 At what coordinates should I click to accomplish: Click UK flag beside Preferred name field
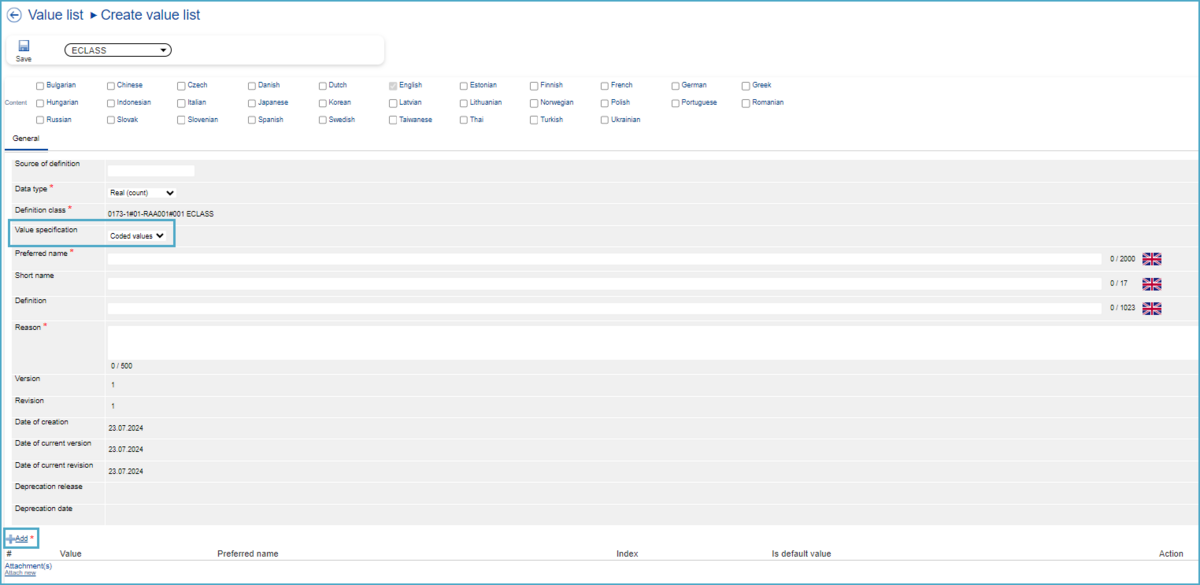[x=1151, y=259]
